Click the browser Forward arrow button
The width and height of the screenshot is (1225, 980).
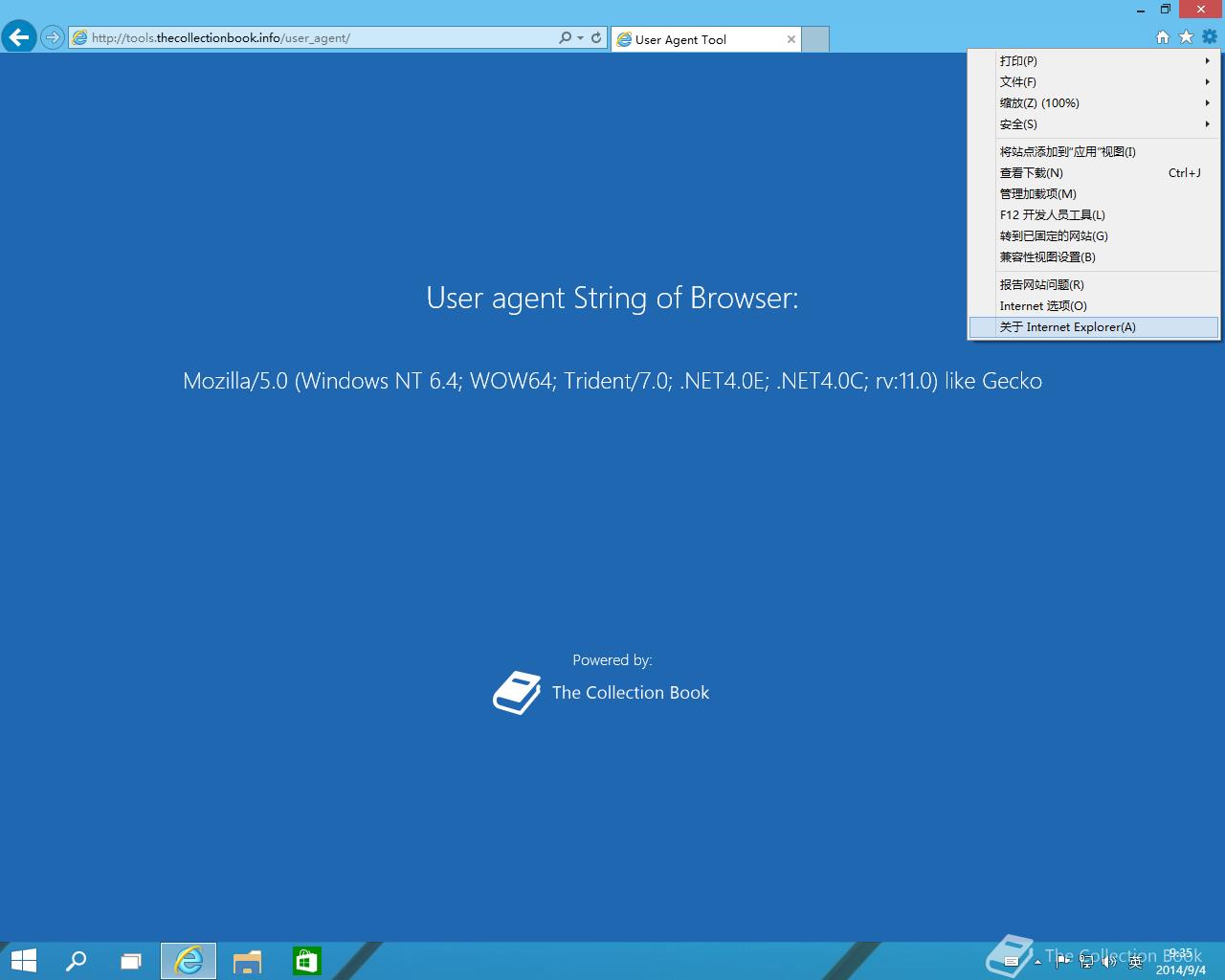point(52,38)
